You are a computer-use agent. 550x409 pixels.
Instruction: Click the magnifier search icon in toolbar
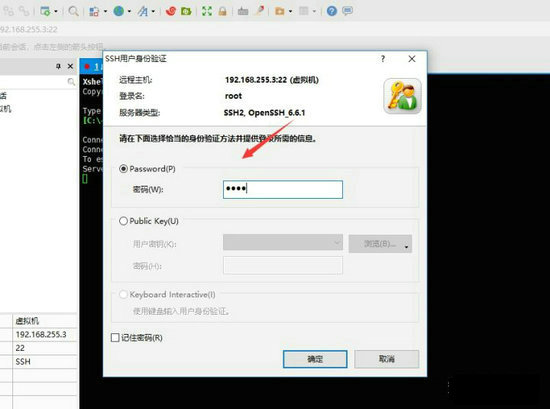tap(73, 11)
